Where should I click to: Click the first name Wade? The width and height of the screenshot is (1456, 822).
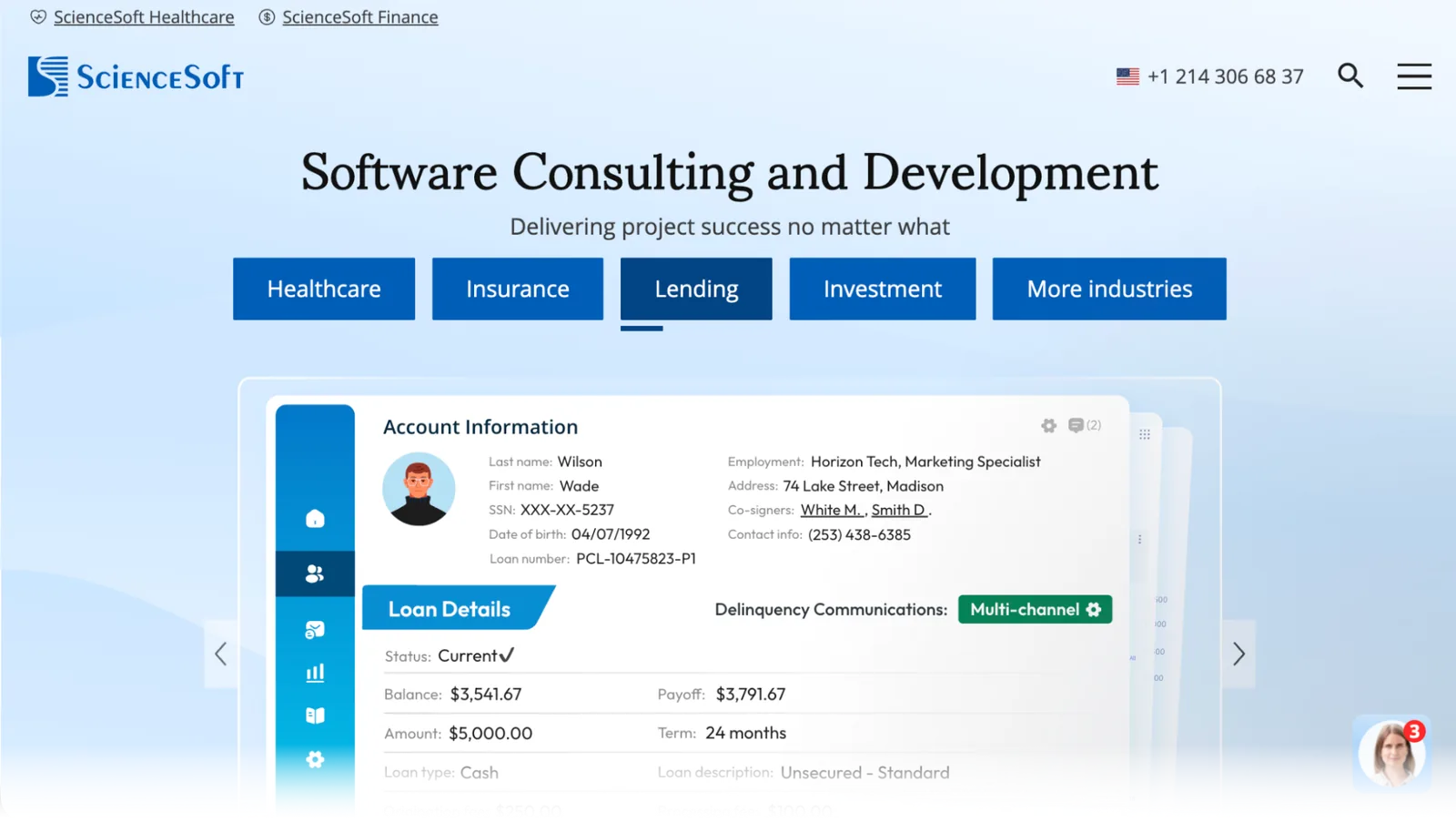[x=579, y=486]
